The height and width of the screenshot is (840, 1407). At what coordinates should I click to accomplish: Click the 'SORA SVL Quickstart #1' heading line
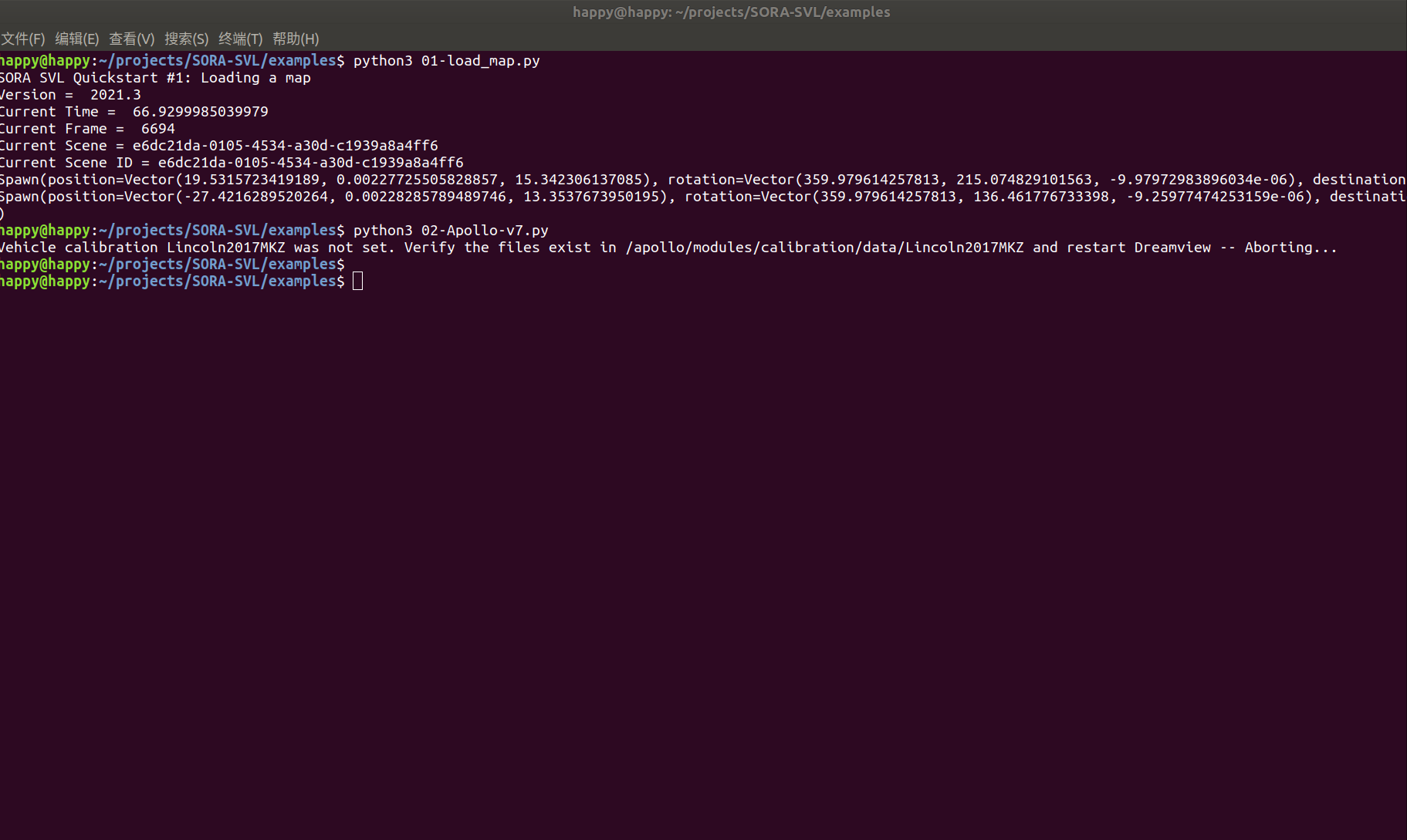click(154, 77)
